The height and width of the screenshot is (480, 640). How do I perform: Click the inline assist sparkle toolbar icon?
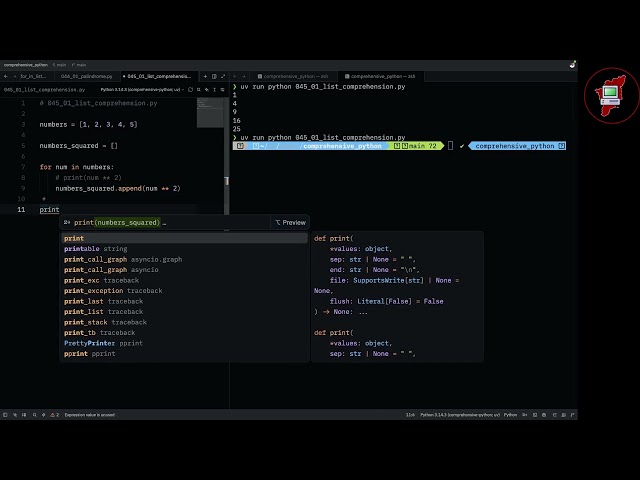click(207, 89)
